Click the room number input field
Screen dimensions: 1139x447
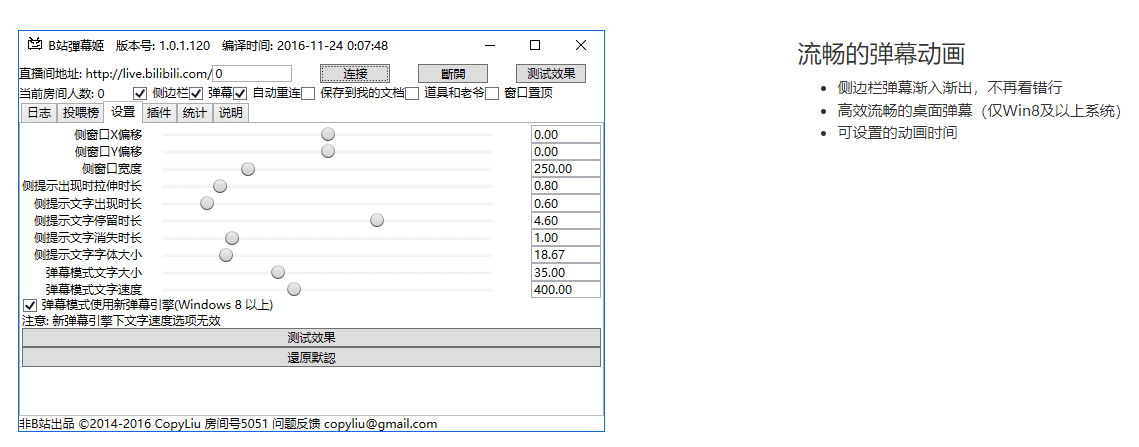click(x=252, y=73)
